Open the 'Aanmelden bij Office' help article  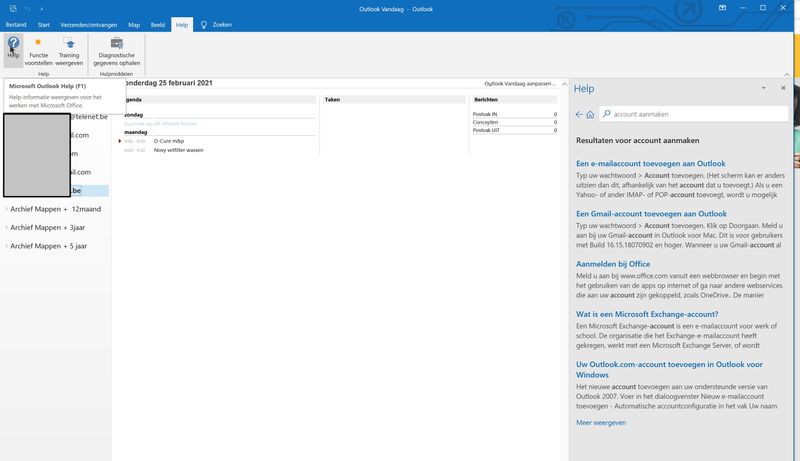coord(613,264)
